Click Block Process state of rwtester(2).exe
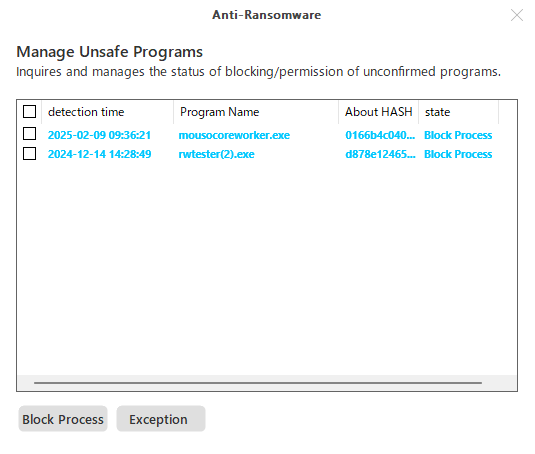 click(458, 154)
